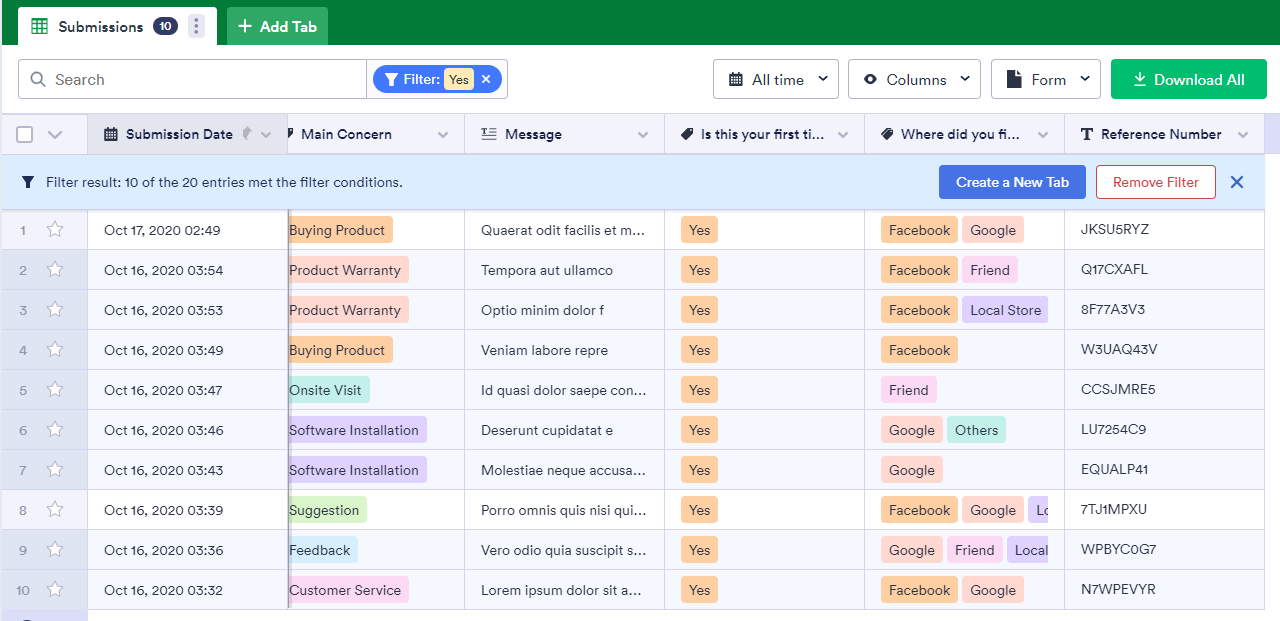Switch to the Submissions tab

point(100,27)
